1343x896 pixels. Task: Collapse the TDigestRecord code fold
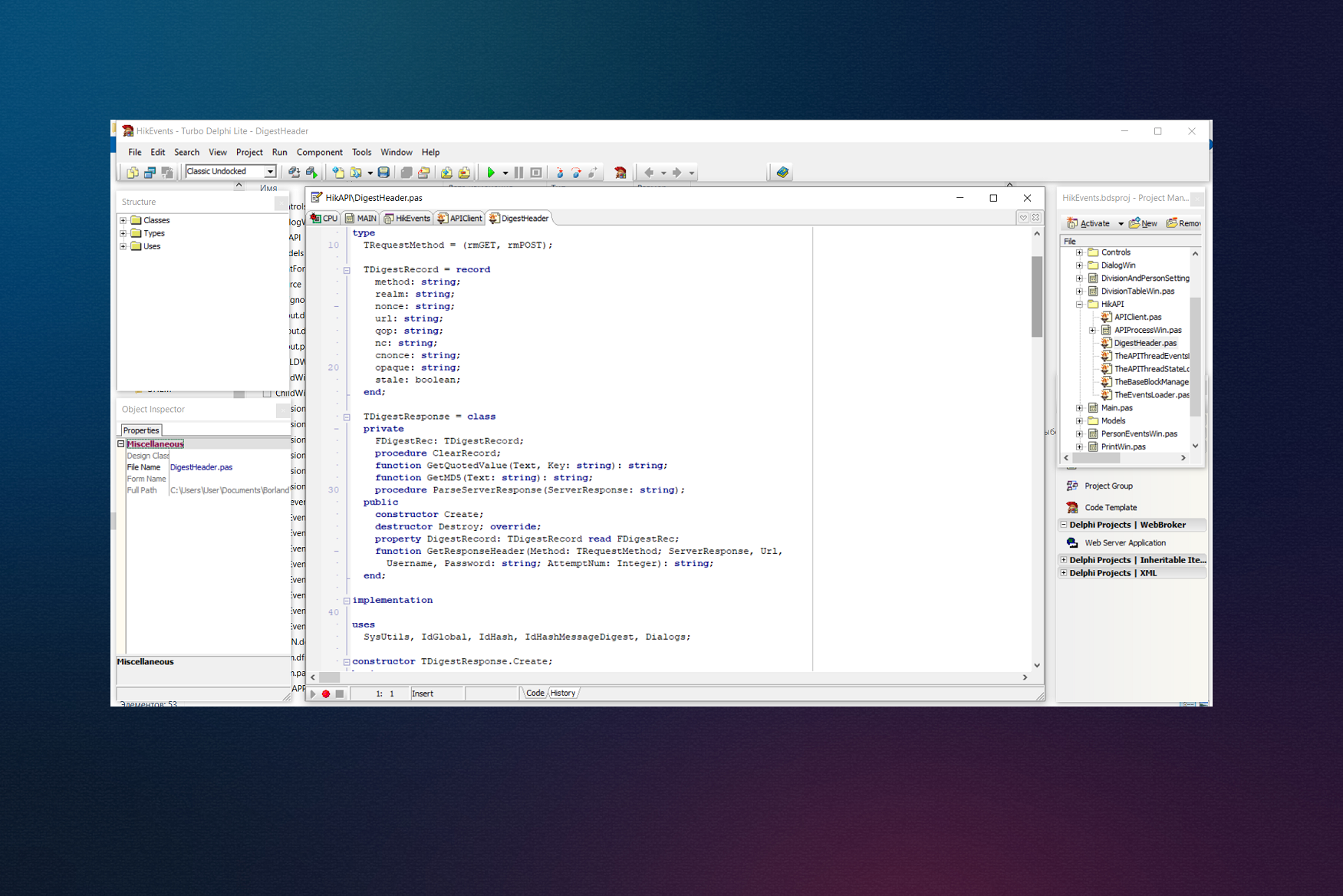point(347,270)
